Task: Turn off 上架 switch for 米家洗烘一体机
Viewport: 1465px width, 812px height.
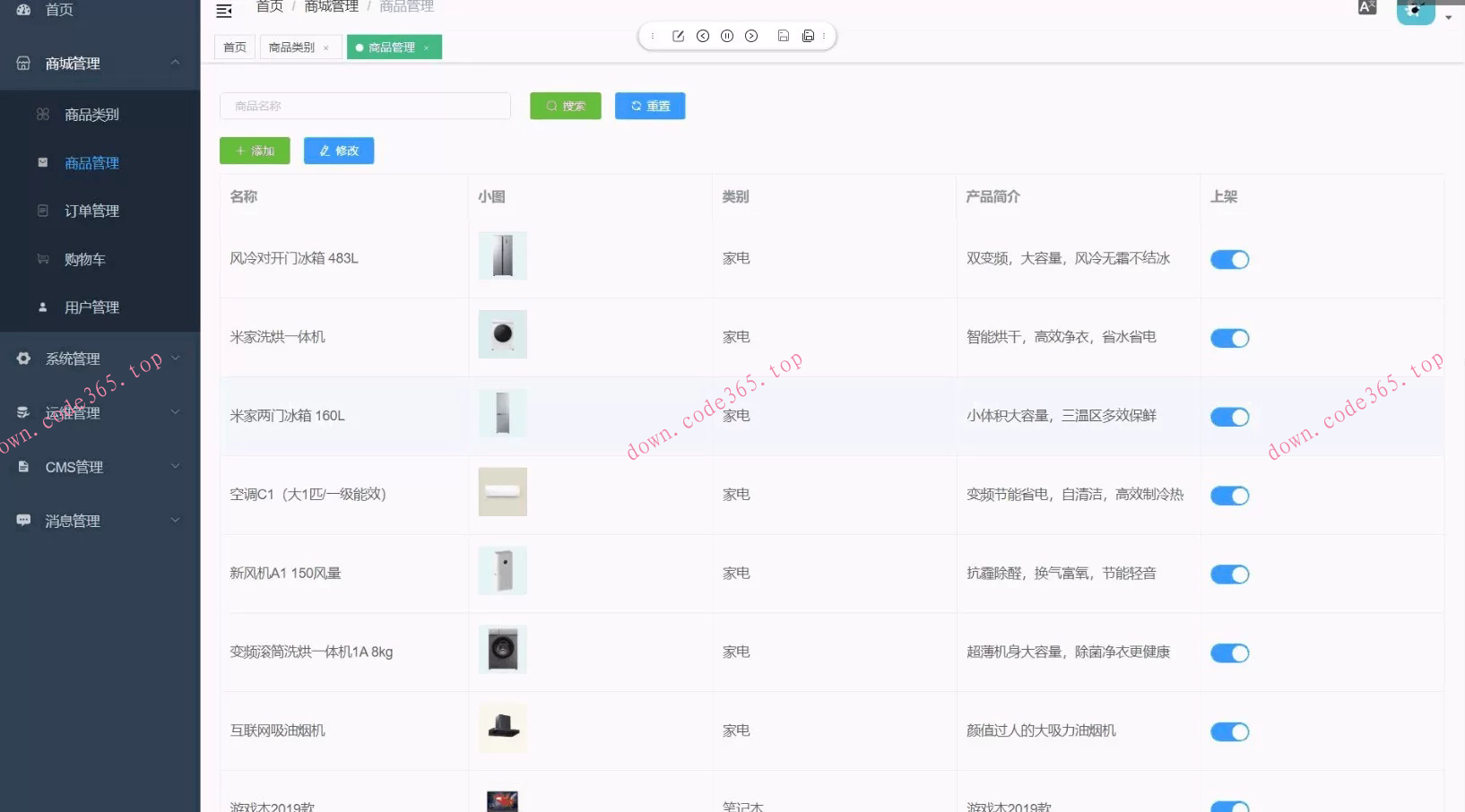Action: 1229,338
